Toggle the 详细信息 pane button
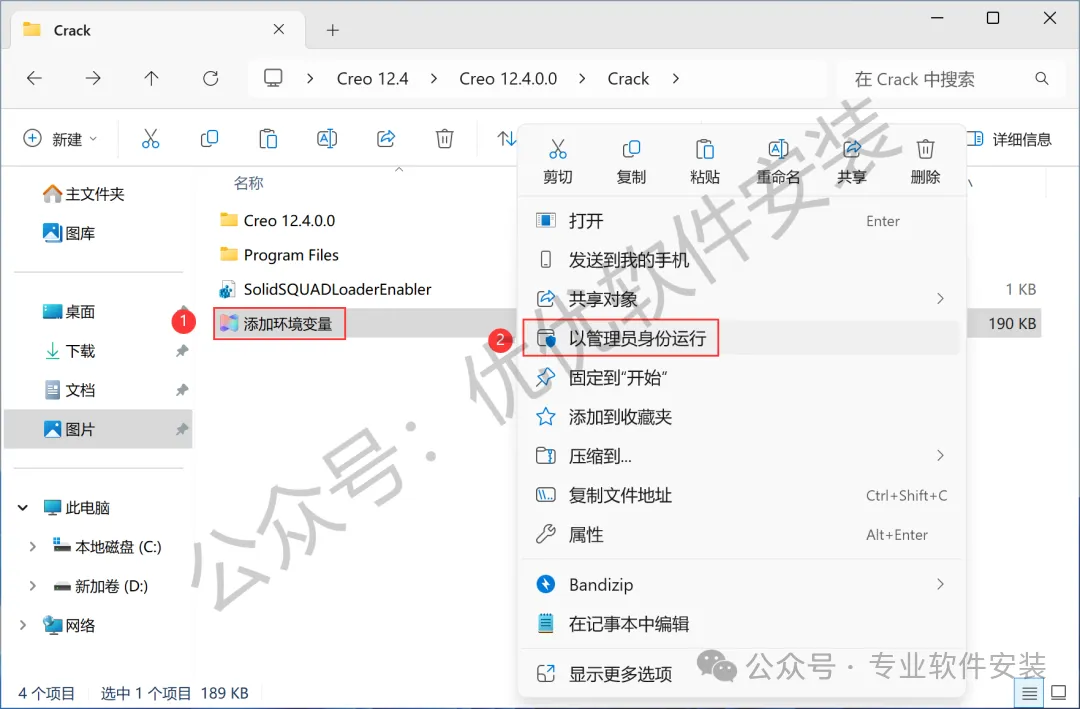This screenshot has width=1080, height=709. tap(1010, 139)
